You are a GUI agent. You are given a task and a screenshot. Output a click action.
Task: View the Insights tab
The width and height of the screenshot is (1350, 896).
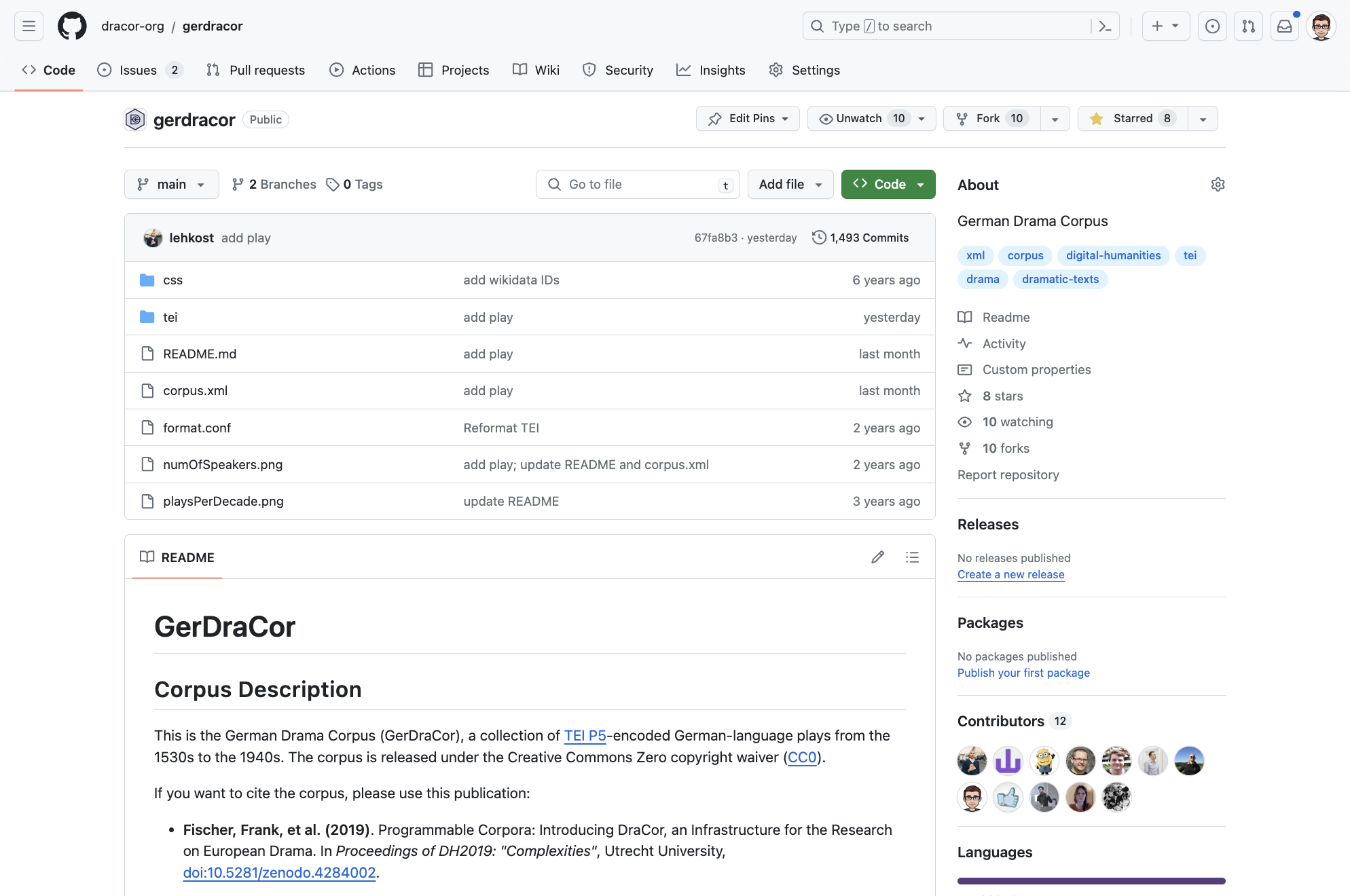[710, 70]
